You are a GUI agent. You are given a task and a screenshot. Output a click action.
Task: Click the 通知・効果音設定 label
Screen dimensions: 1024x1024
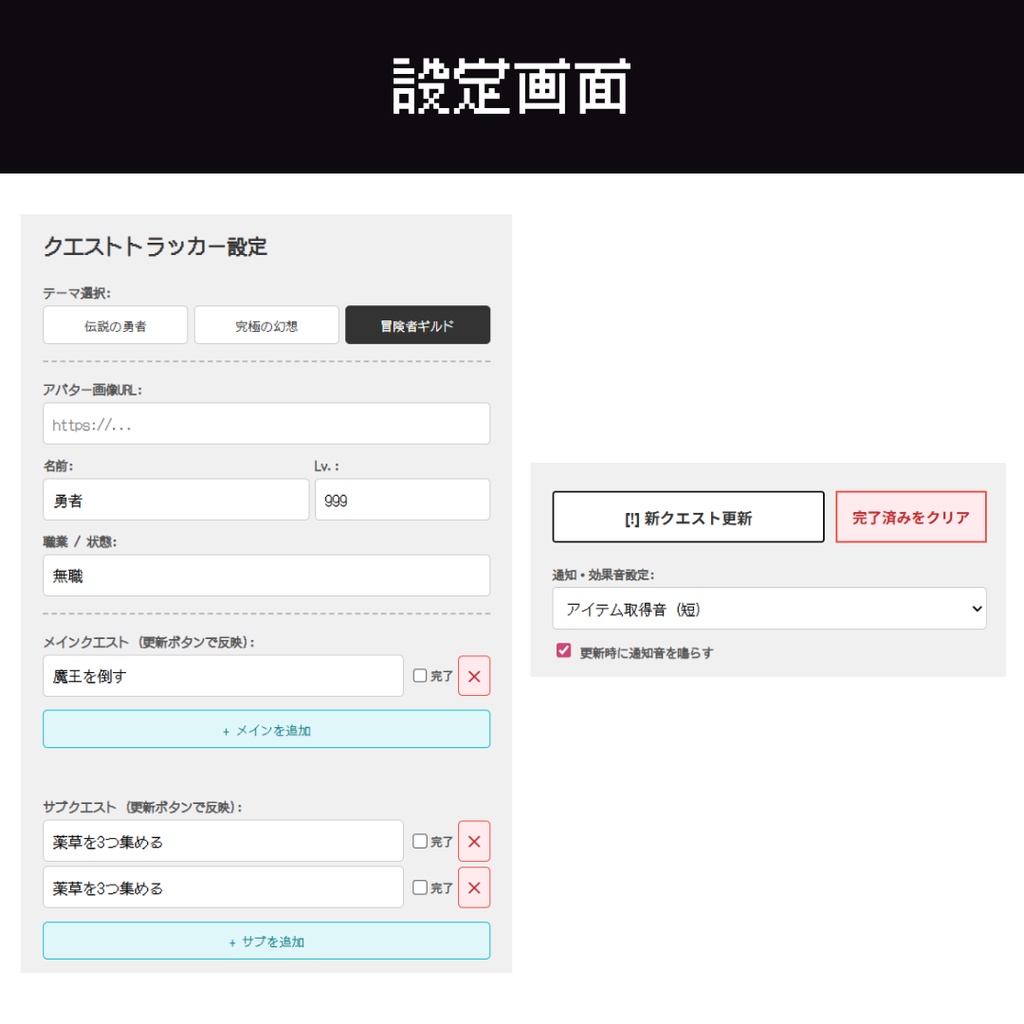pos(603,575)
